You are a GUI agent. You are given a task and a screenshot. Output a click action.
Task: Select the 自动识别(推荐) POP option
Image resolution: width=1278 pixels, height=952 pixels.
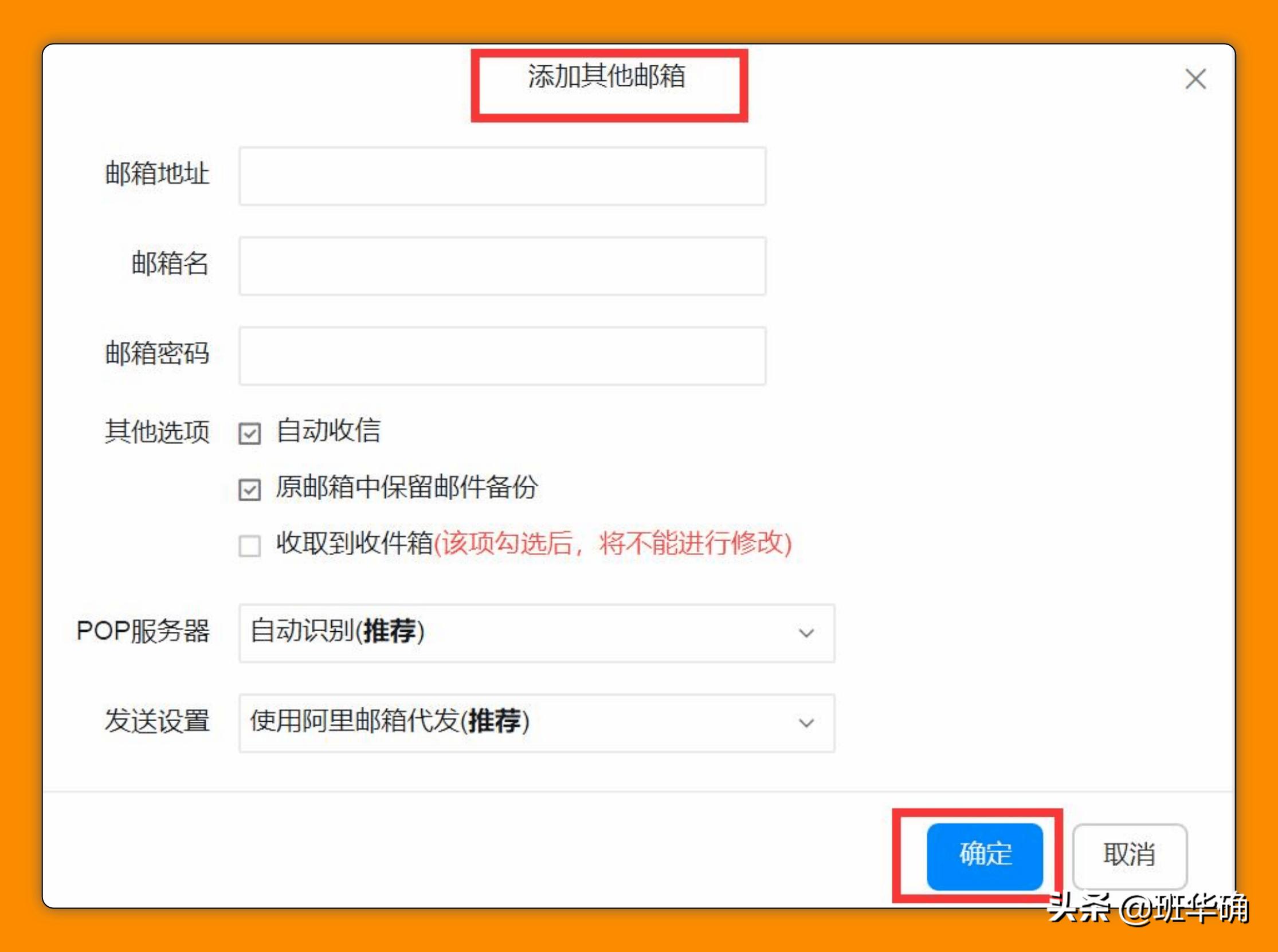pos(337,632)
